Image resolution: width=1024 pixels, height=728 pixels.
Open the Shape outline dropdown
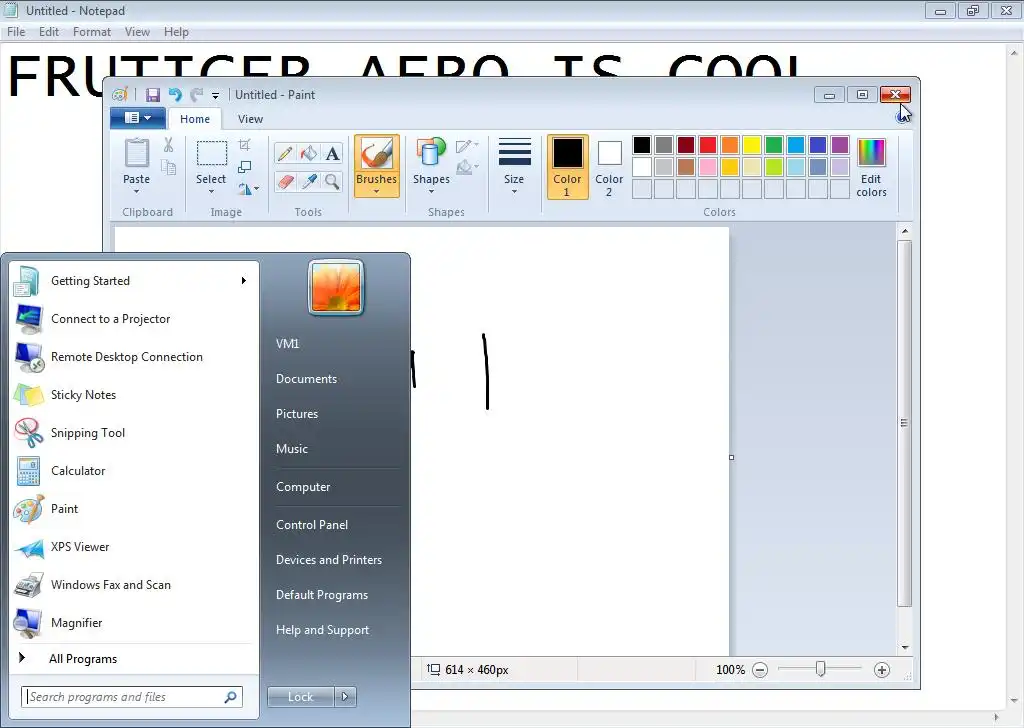pyautogui.click(x=467, y=146)
